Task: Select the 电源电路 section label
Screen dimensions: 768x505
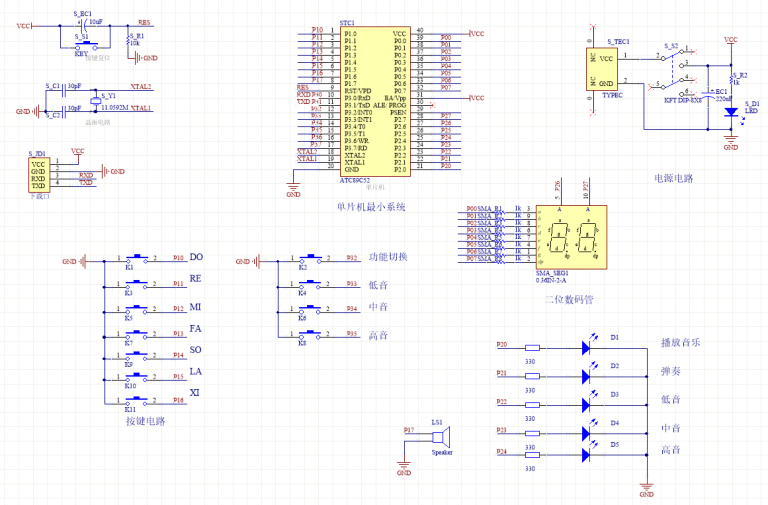Action: click(674, 179)
